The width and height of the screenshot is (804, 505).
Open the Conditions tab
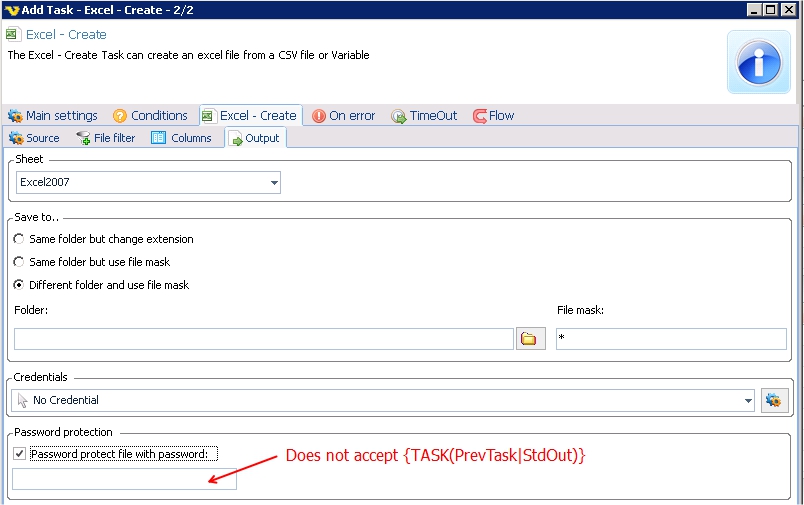pos(150,116)
